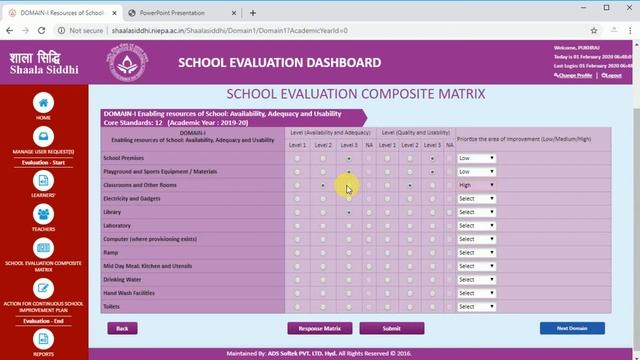
Task: Select Availability Level 3 for Electricity and Gadgets
Action: [x=349, y=199]
